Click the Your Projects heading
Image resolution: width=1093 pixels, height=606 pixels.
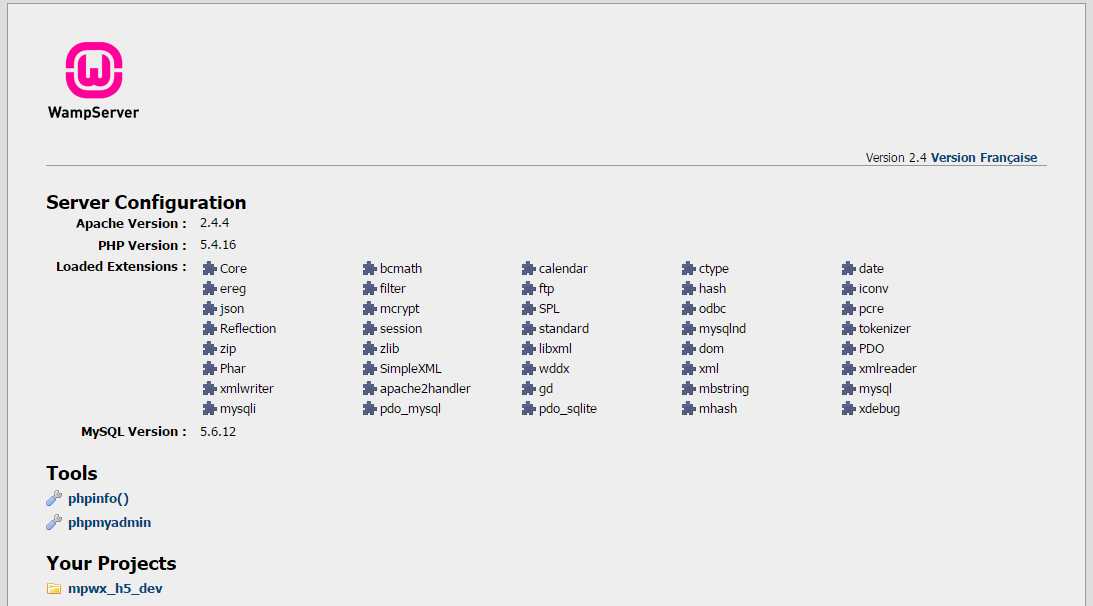pos(111,563)
